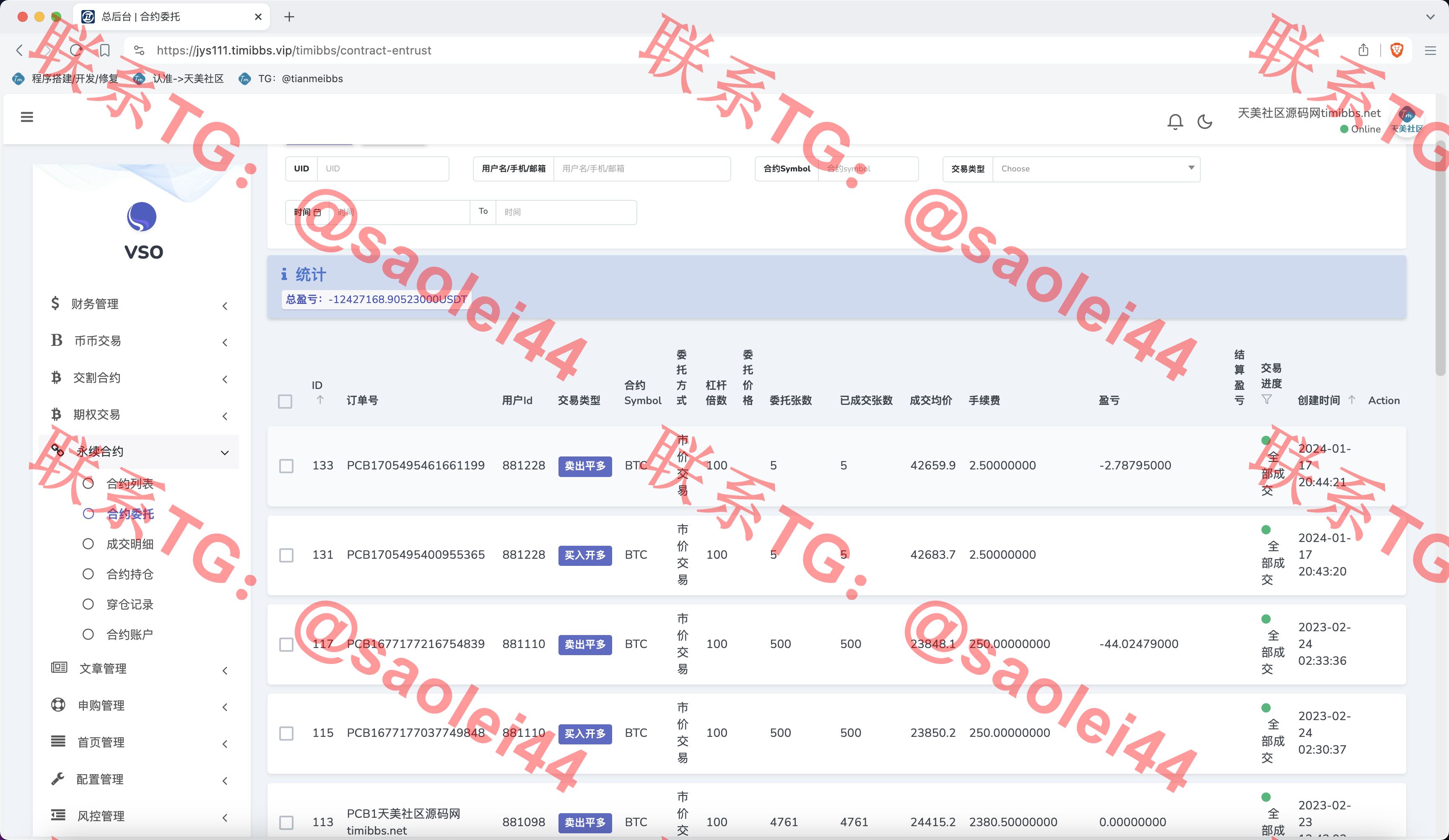The width and height of the screenshot is (1449, 840).
Task: Click the start 时间 date field
Action: [x=399, y=212]
